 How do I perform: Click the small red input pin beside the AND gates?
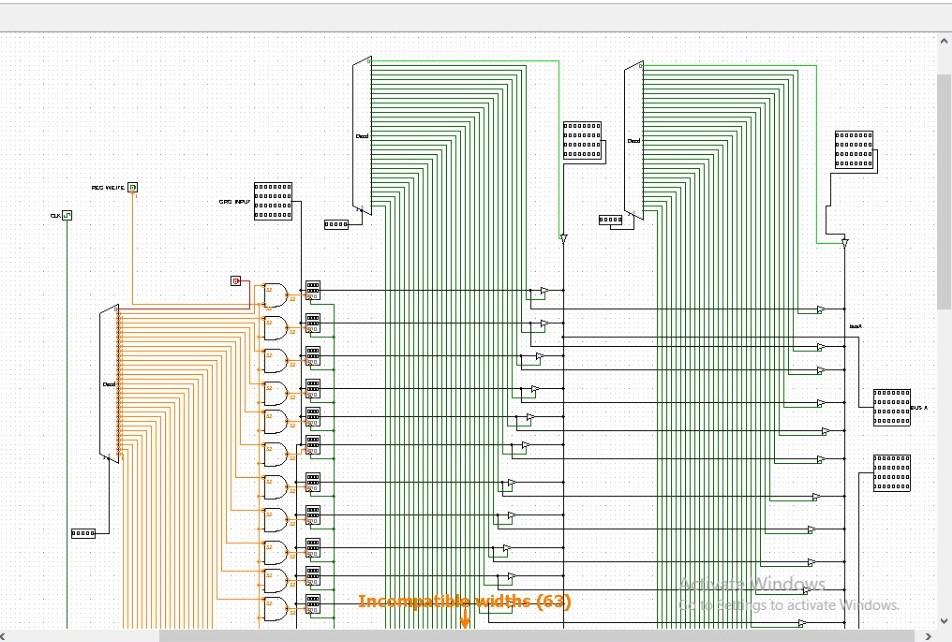[237, 281]
